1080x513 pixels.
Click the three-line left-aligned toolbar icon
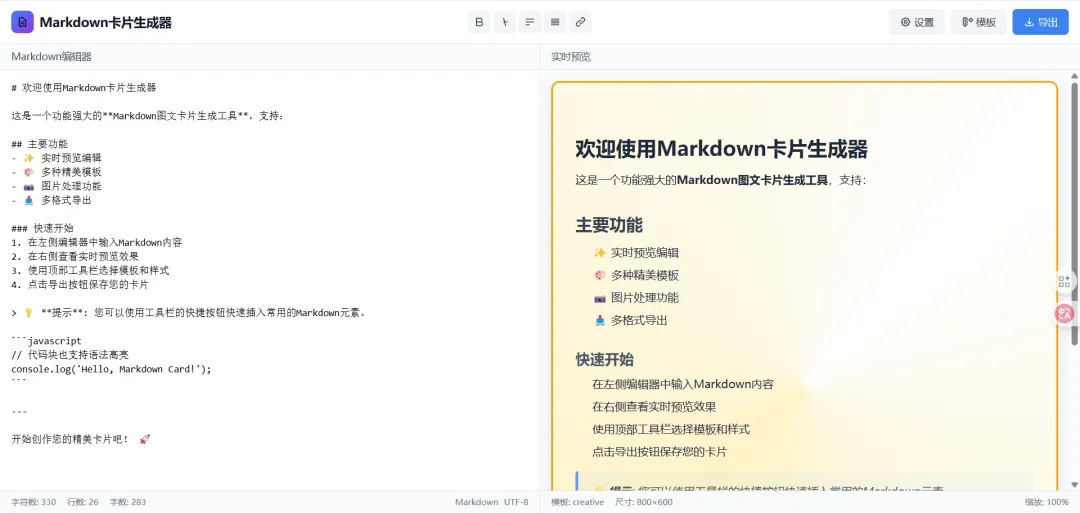530,22
